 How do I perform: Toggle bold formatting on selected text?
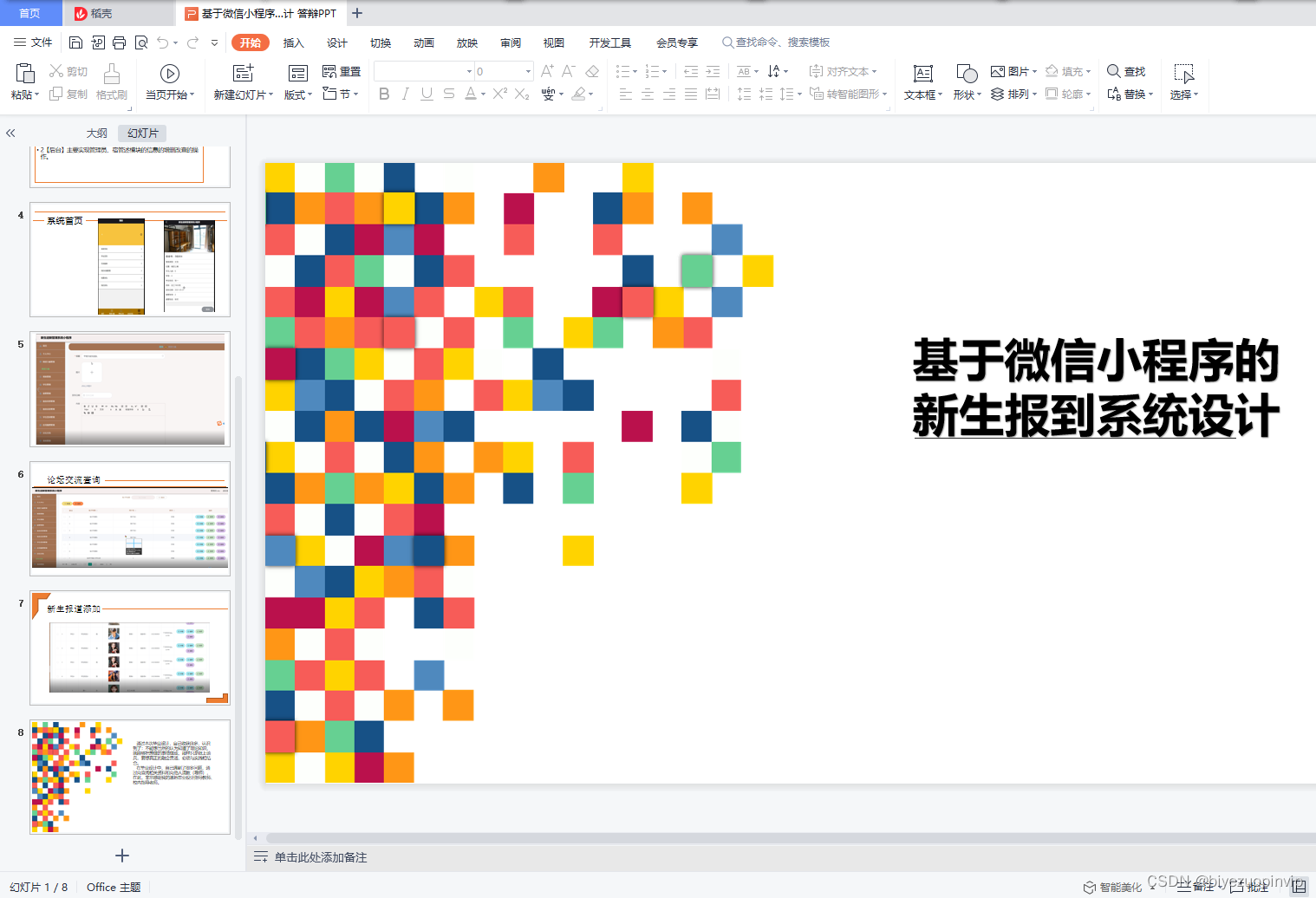pos(384,94)
